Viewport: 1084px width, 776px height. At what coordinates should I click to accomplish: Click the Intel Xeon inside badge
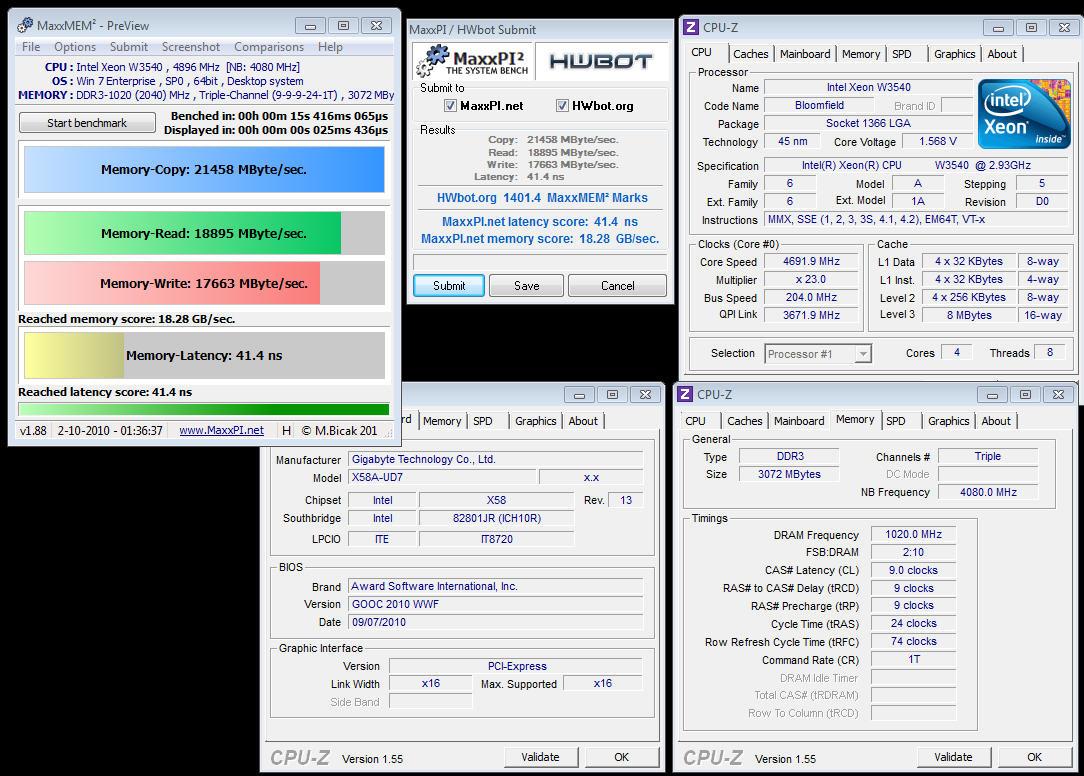[x=1023, y=114]
